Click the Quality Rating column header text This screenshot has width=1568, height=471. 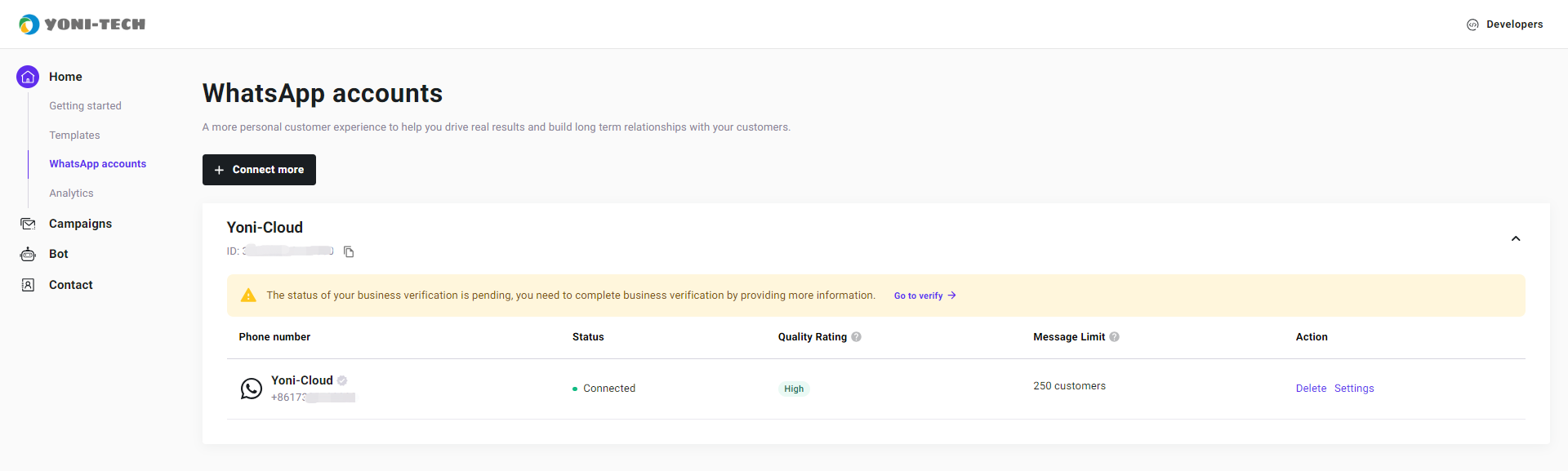point(812,337)
